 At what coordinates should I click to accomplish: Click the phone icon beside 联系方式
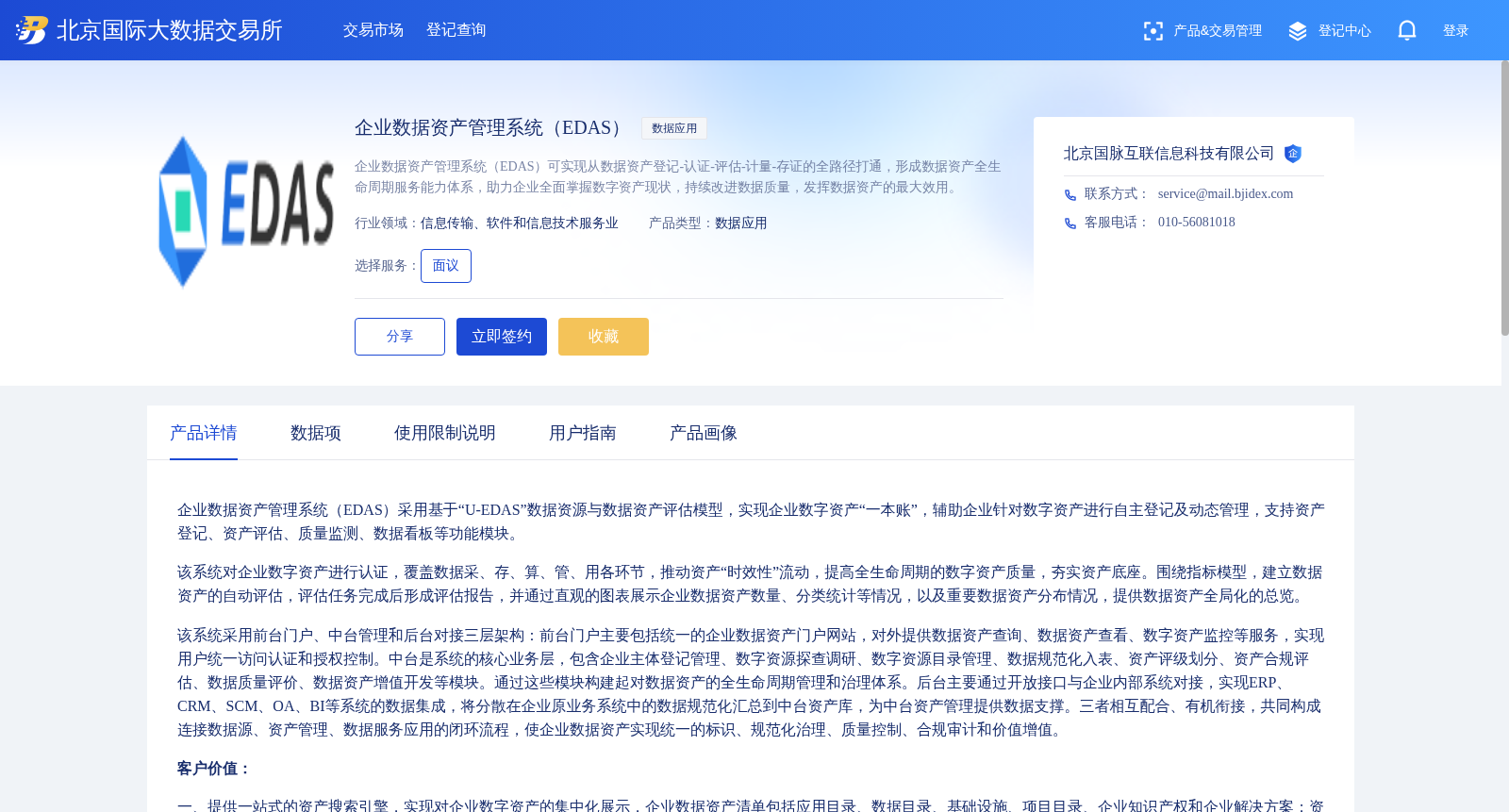[1070, 195]
